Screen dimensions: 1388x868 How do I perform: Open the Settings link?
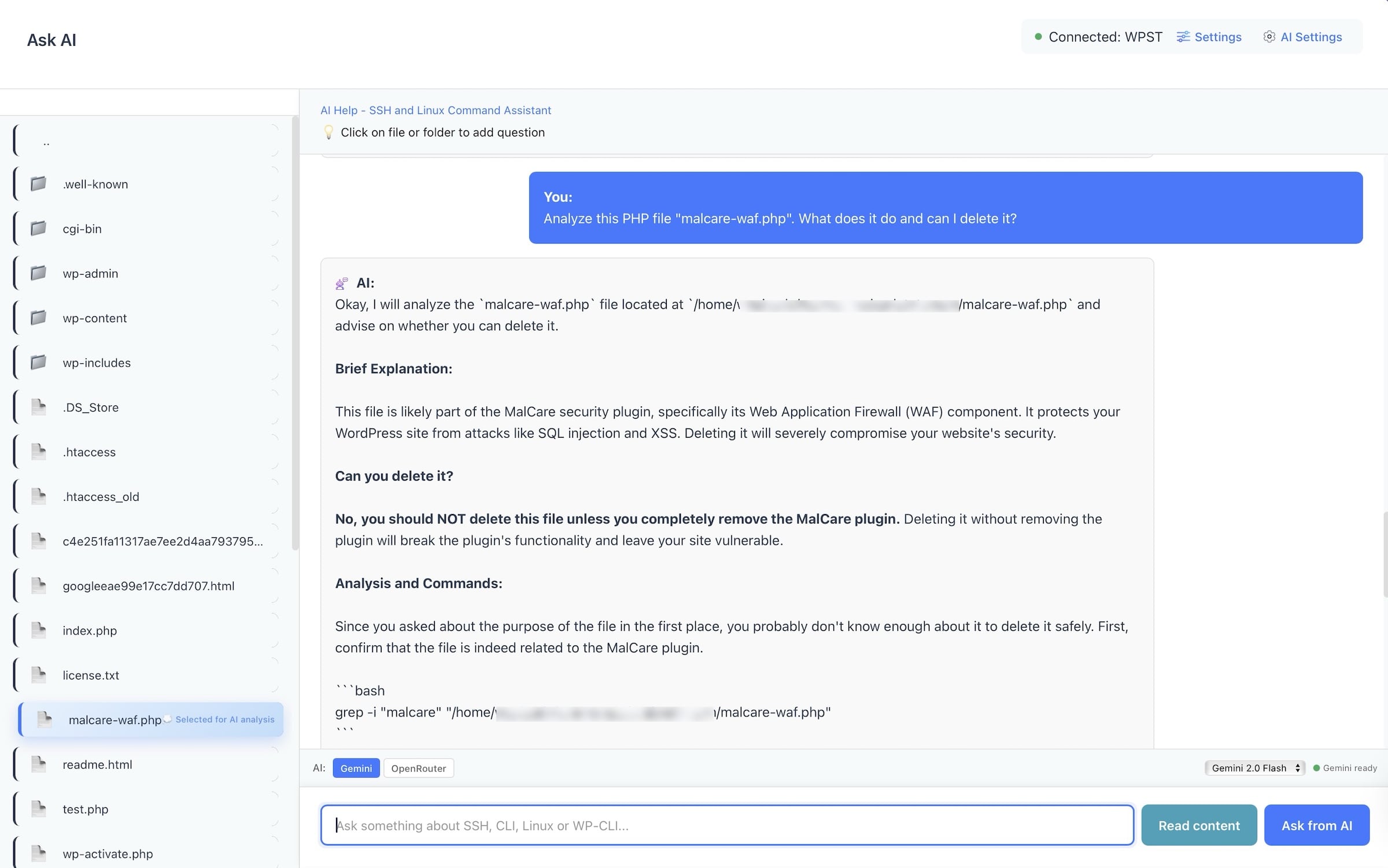(x=1218, y=37)
